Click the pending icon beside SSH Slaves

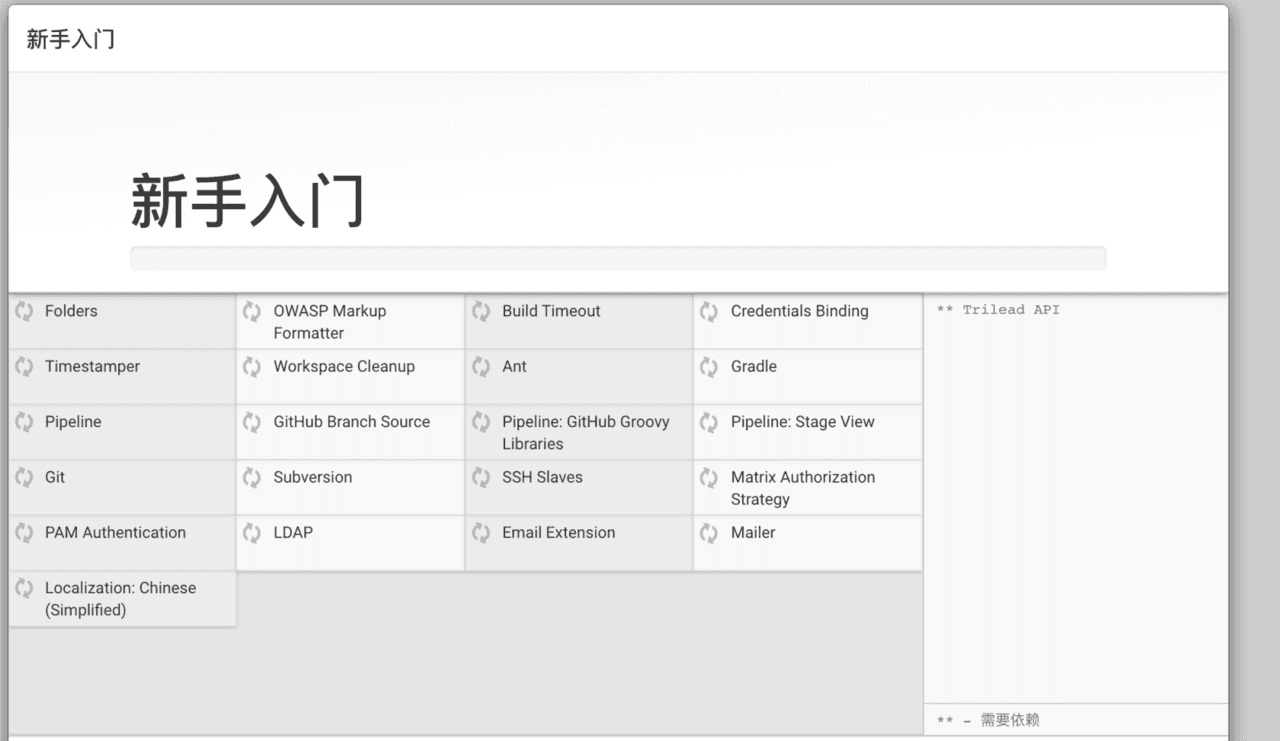tap(481, 477)
